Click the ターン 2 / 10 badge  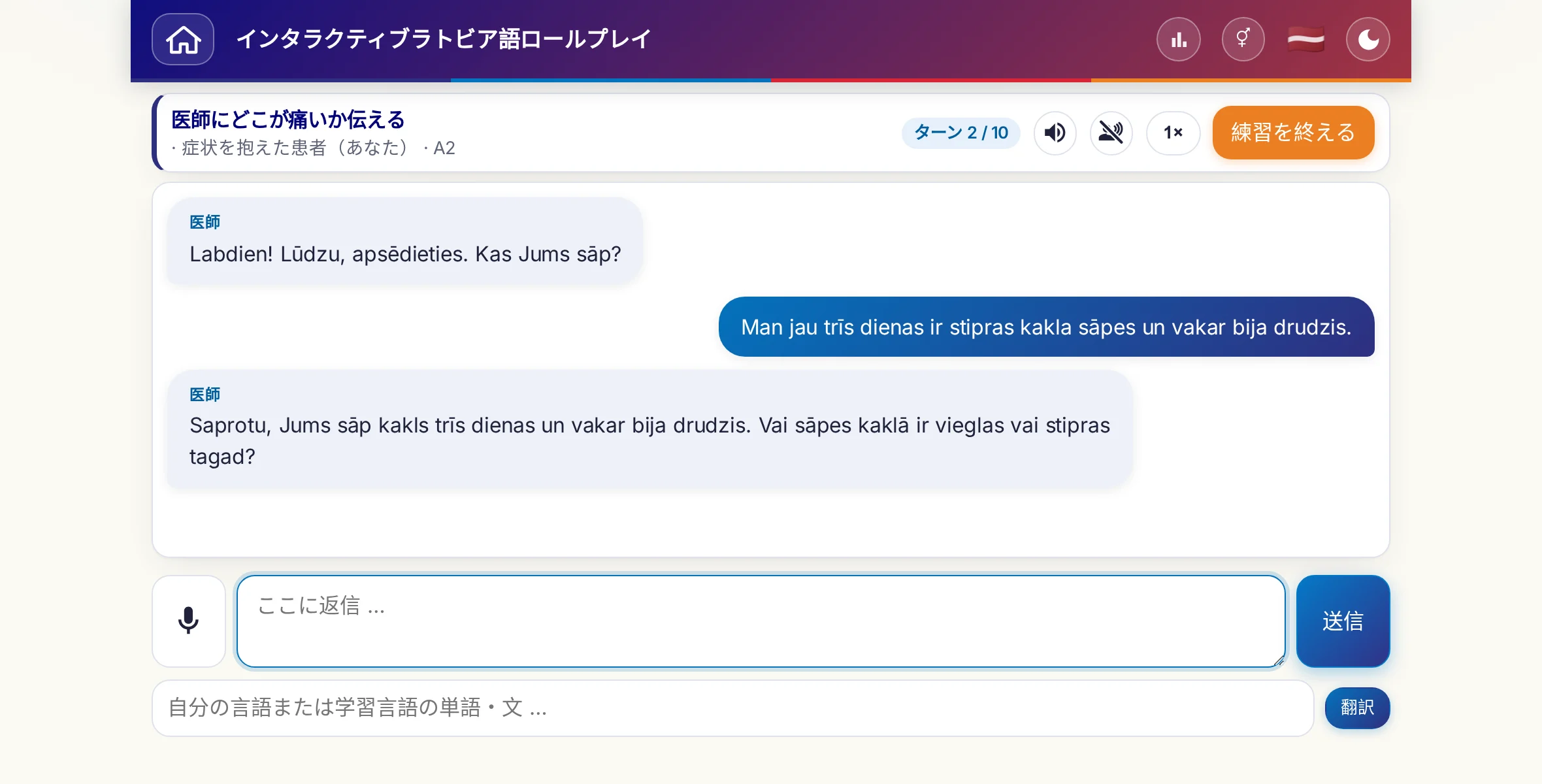click(960, 133)
